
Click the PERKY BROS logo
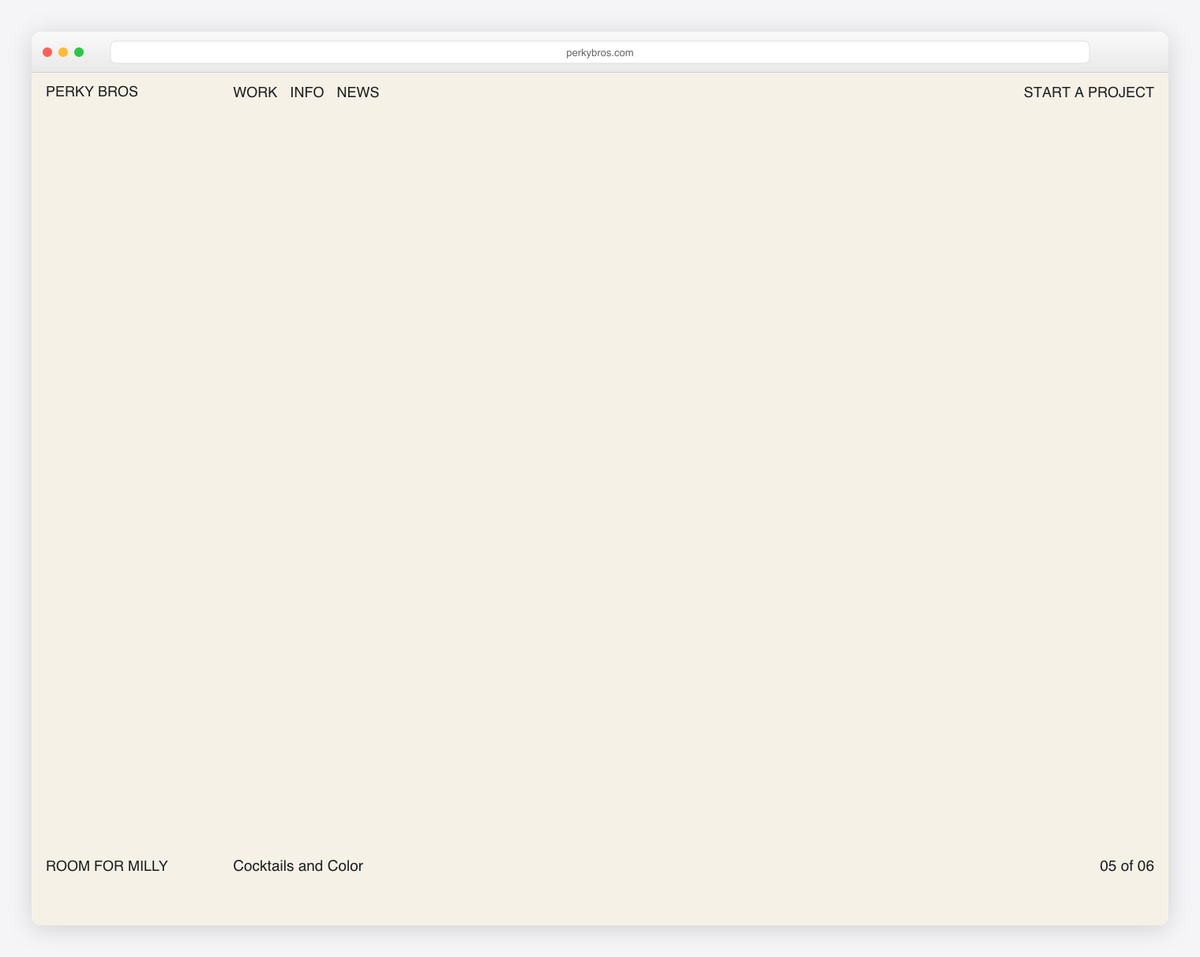coord(91,92)
